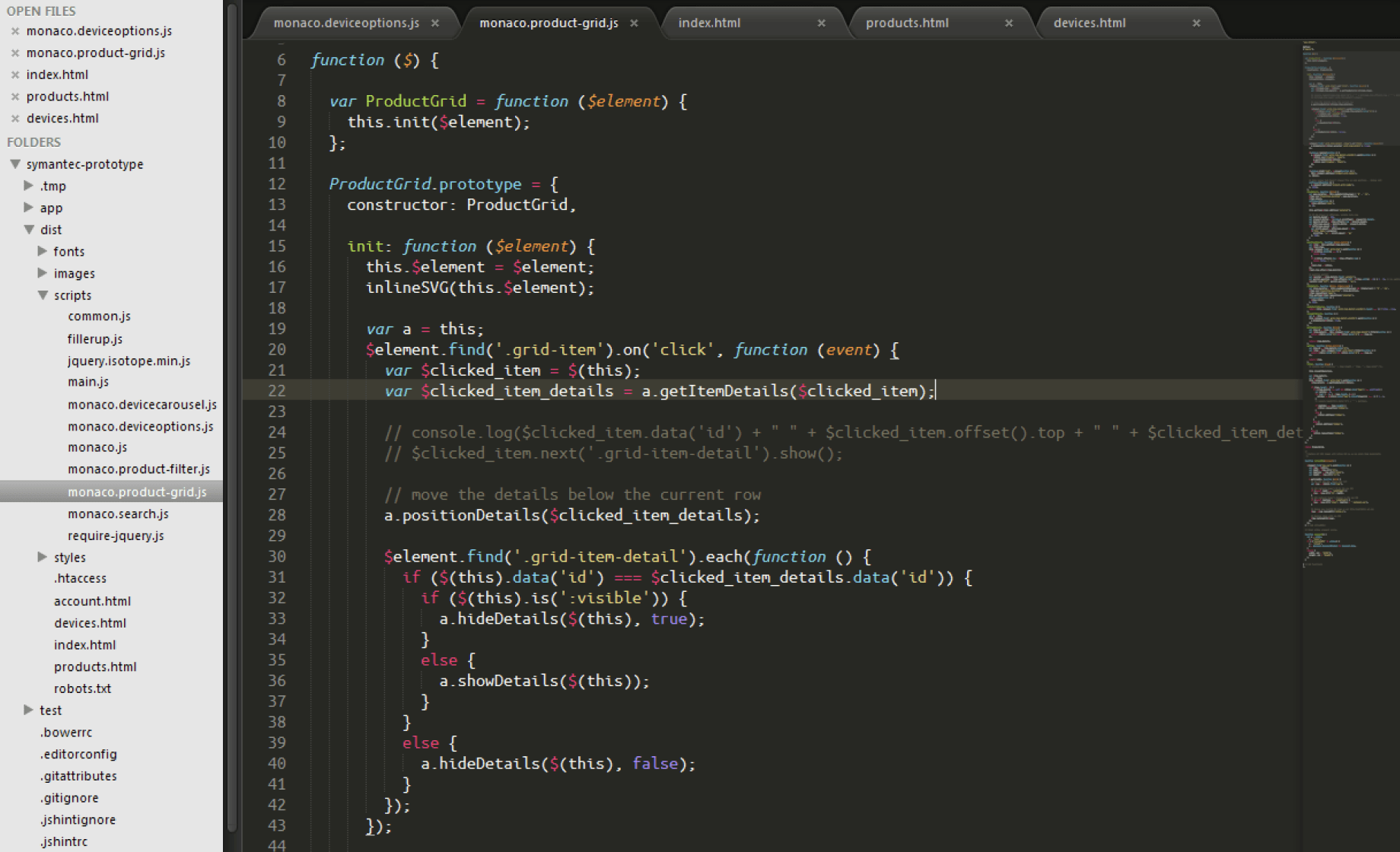Remove monaco.product-grid.js from Open Files
The height and width of the screenshot is (852, 1400).
click(x=15, y=52)
